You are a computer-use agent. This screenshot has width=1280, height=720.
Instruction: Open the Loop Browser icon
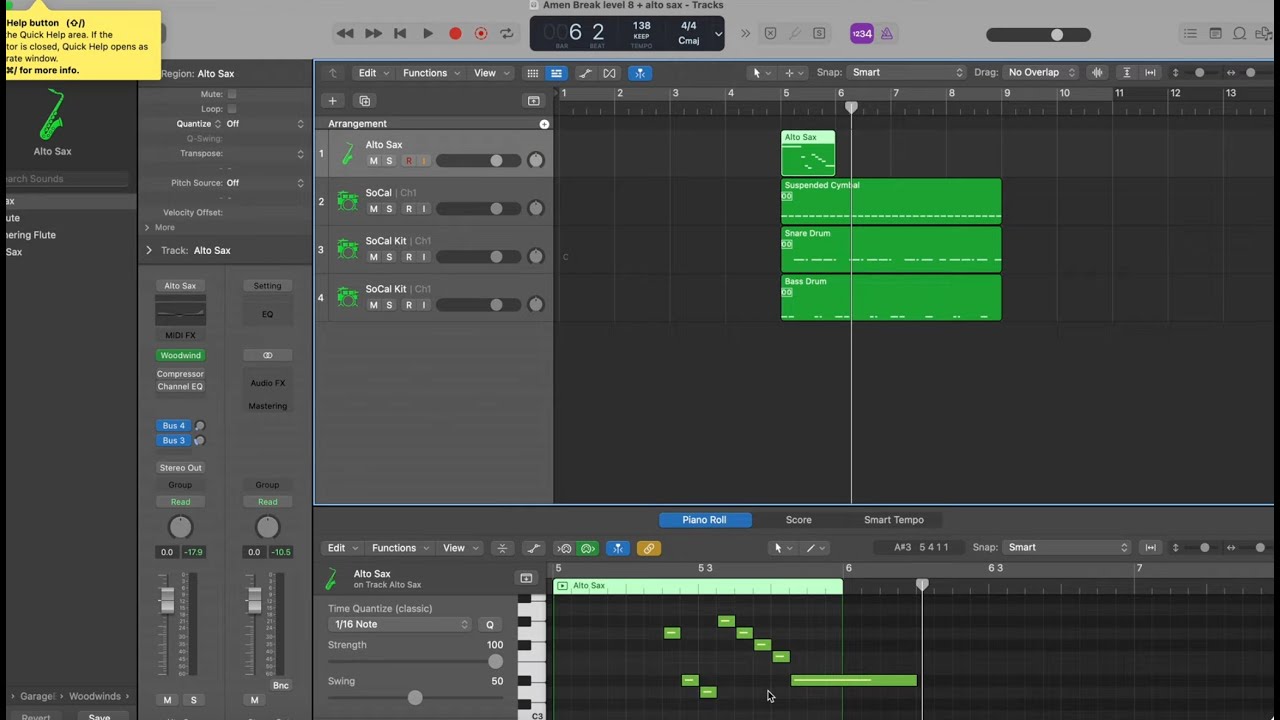click(x=1240, y=33)
